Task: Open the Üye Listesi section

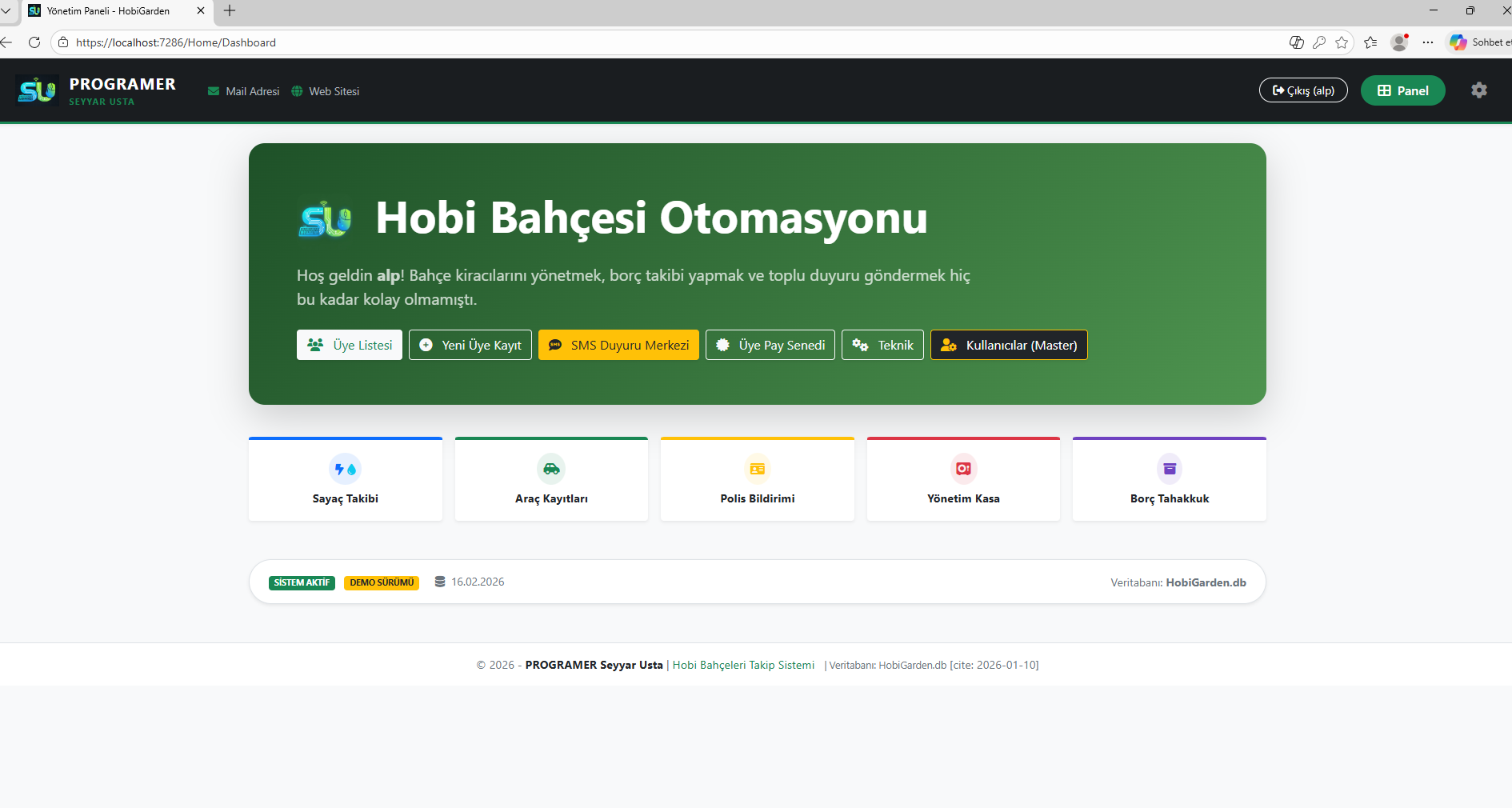Action: [349, 345]
